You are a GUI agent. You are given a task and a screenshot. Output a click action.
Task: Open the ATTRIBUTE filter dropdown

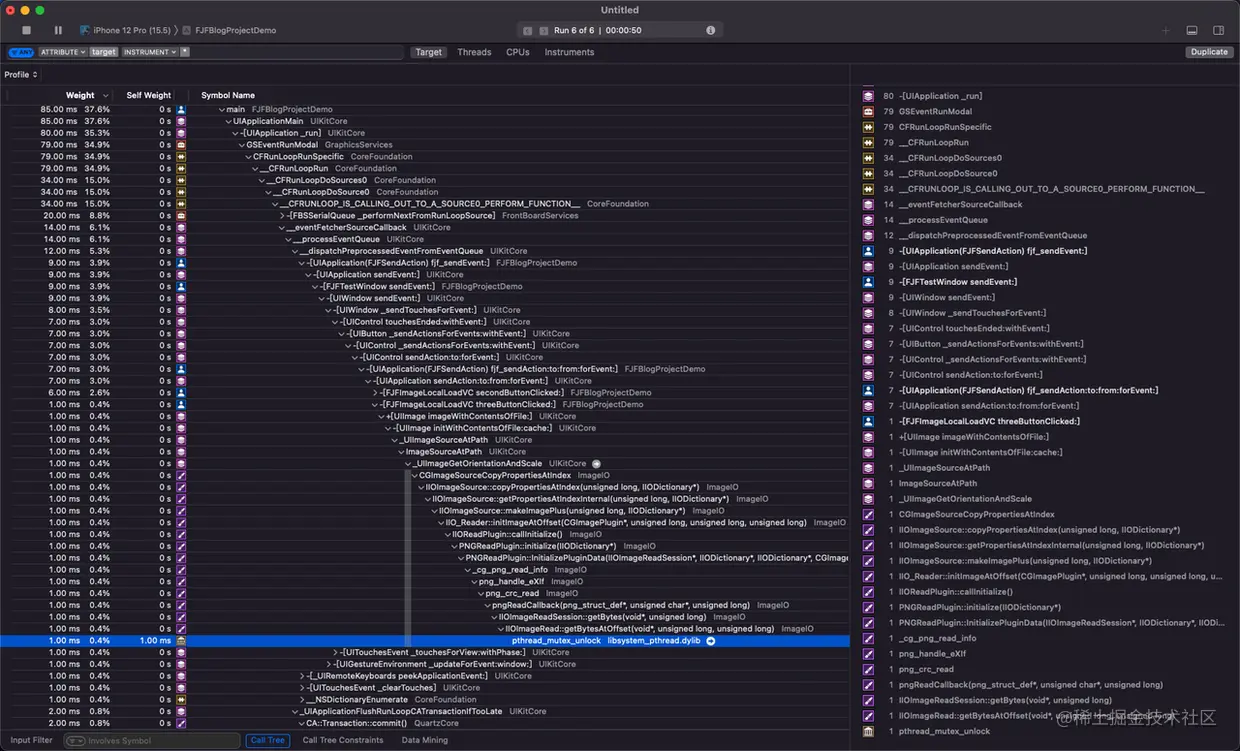click(63, 52)
